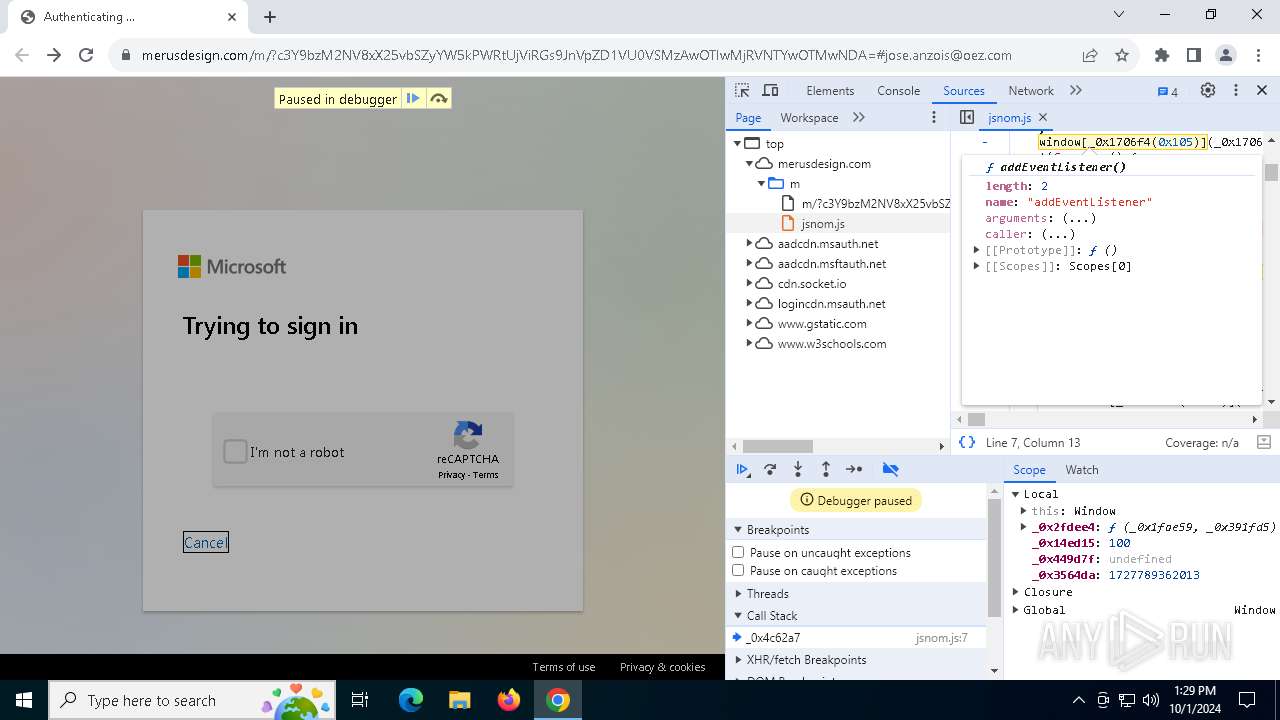Expand [[Prototype]] in function tooltip
The image size is (1280, 720).
tap(977, 250)
